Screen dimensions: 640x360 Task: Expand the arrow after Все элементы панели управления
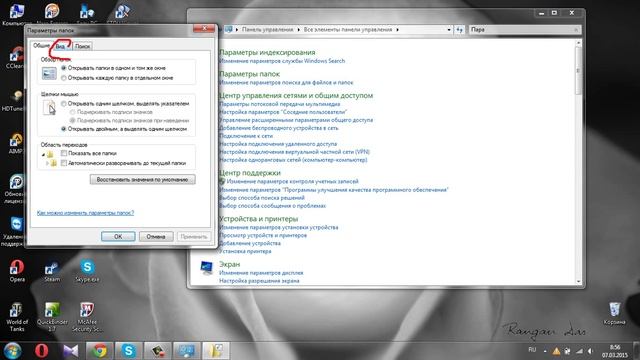(x=397, y=30)
